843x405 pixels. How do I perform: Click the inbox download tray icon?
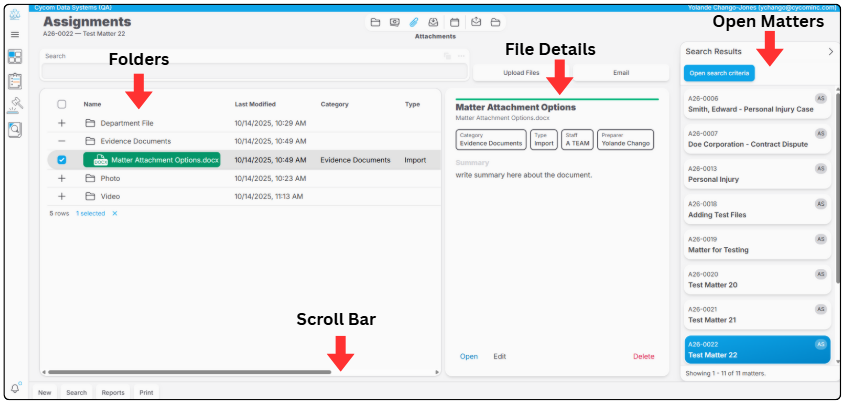[433, 23]
